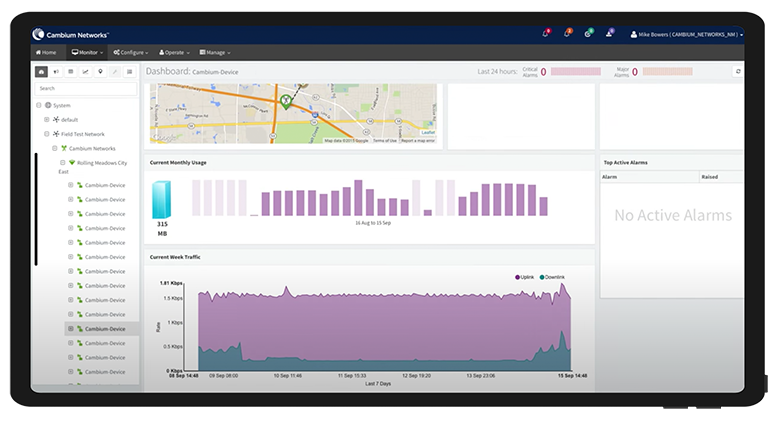Click Major Alarms count zero

click(x=635, y=72)
